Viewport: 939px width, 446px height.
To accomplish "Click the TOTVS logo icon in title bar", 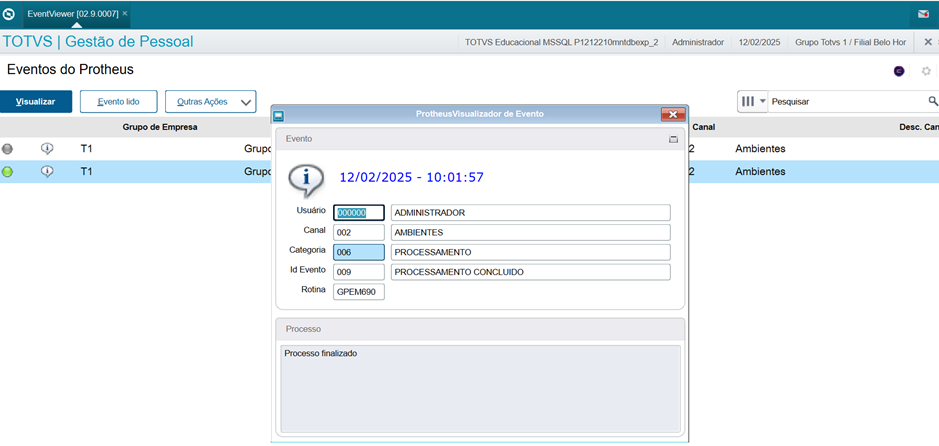I will tap(9, 13).
